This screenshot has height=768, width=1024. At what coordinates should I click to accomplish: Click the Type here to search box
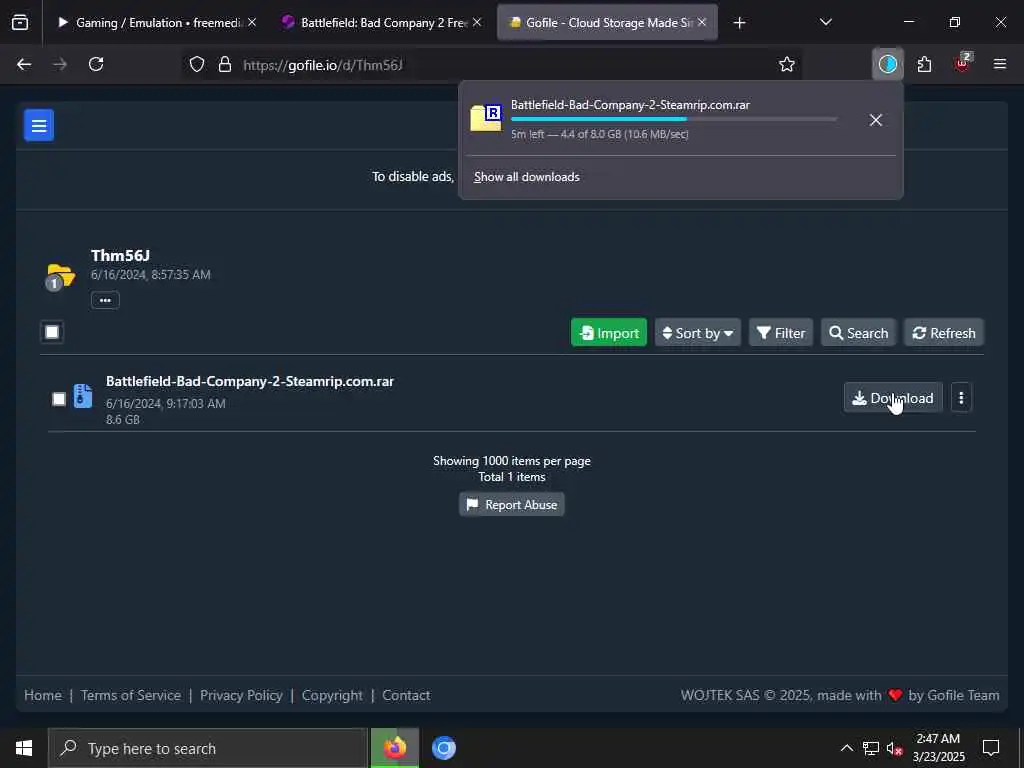pyautogui.click(x=208, y=748)
